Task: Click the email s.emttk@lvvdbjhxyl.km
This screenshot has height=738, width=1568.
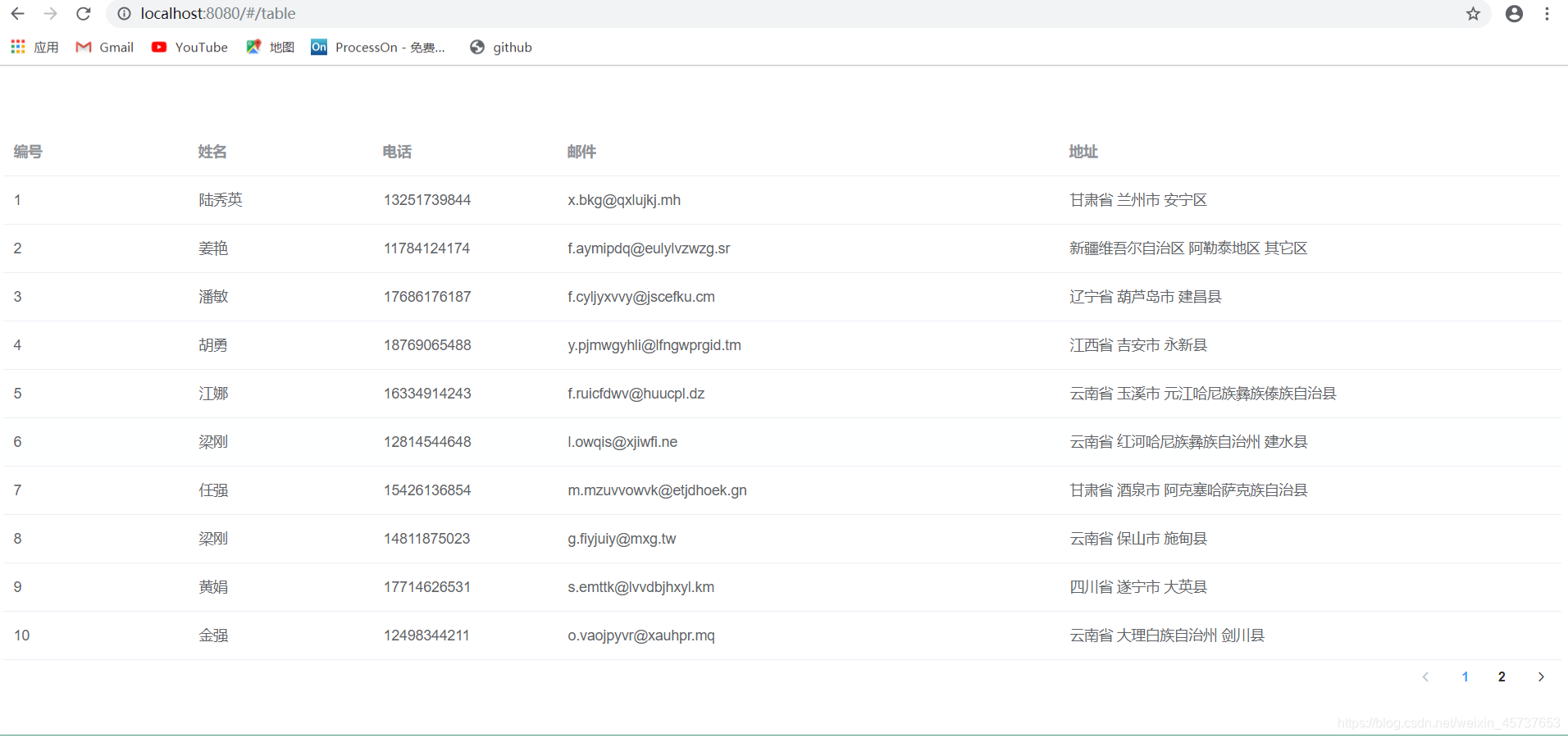Action: [640, 587]
